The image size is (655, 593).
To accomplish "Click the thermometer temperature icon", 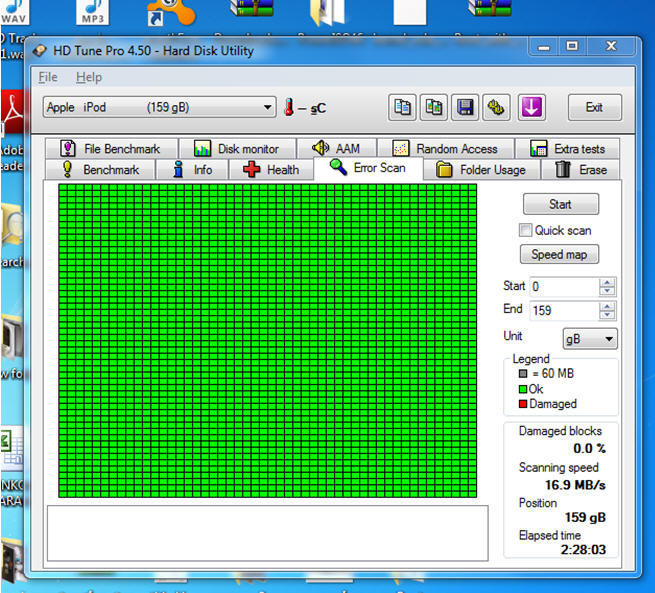I will 289,108.
